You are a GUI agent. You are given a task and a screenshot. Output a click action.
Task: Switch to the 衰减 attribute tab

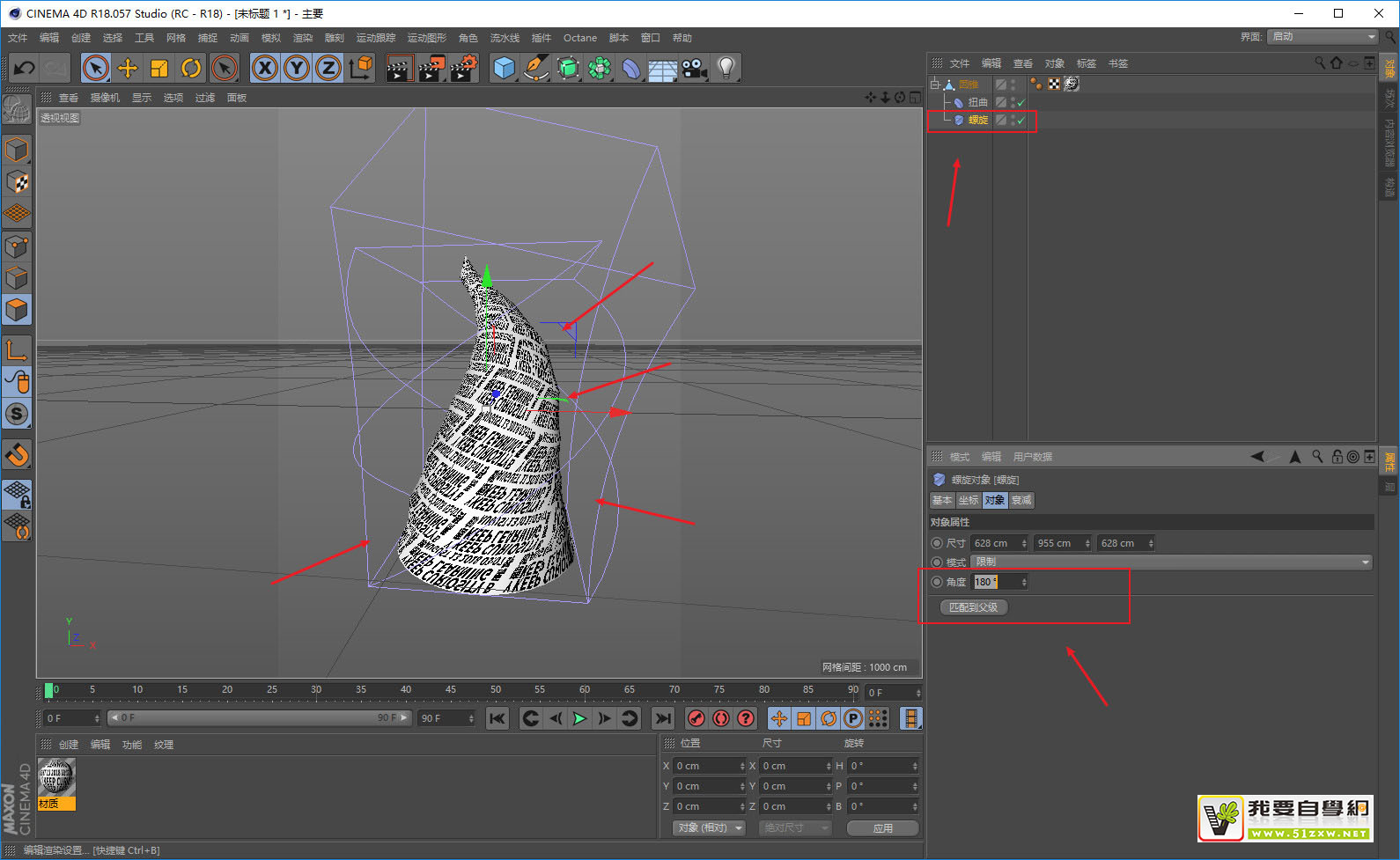point(1021,500)
